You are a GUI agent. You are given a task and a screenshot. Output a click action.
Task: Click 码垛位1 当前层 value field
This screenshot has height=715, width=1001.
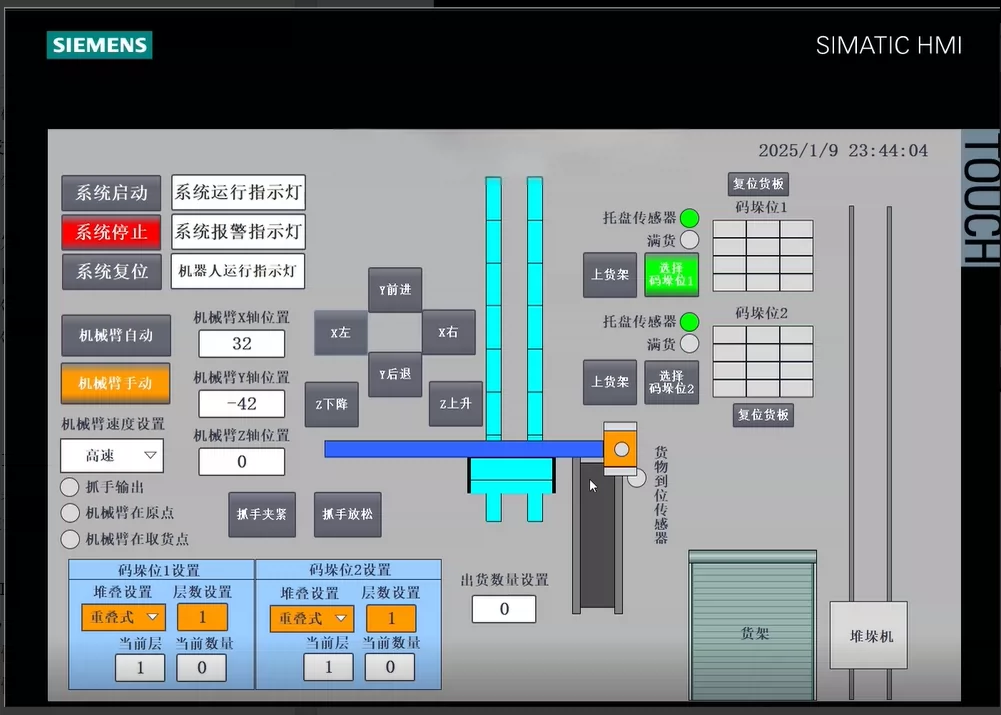pyautogui.click(x=140, y=668)
